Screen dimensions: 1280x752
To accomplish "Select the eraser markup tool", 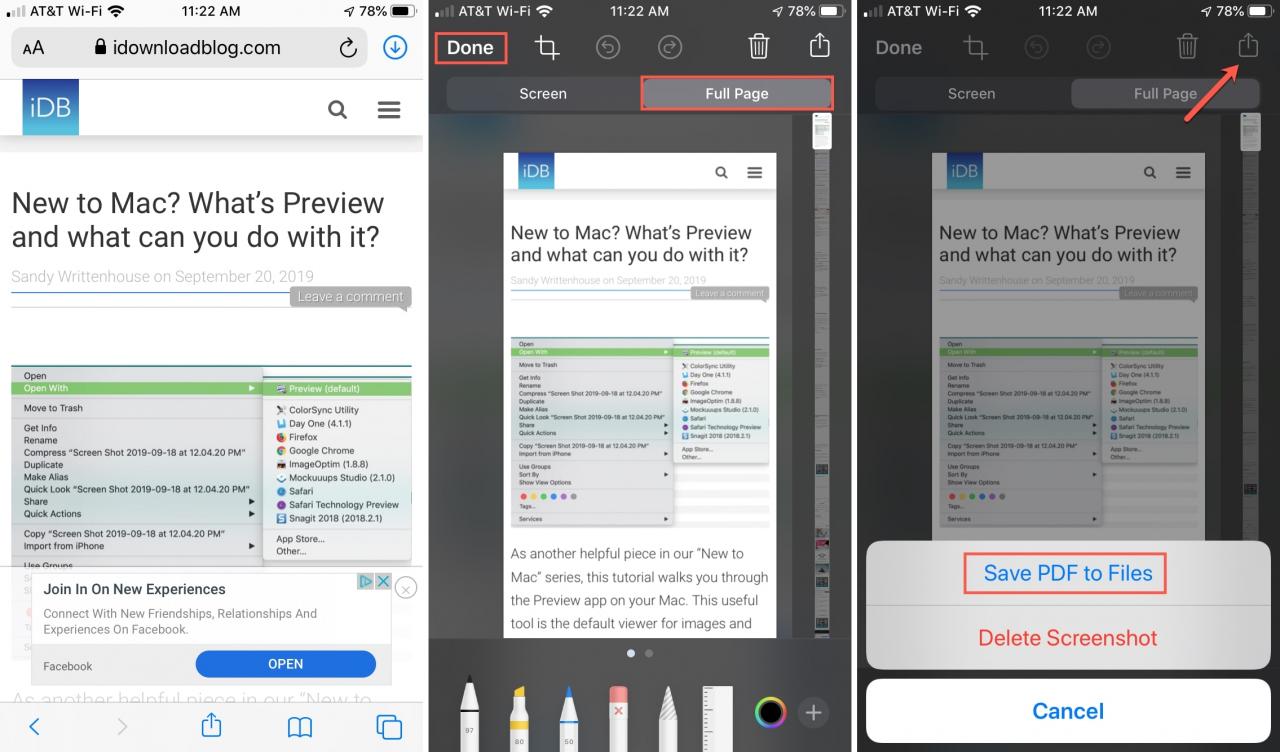I will click(x=617, y=711).
